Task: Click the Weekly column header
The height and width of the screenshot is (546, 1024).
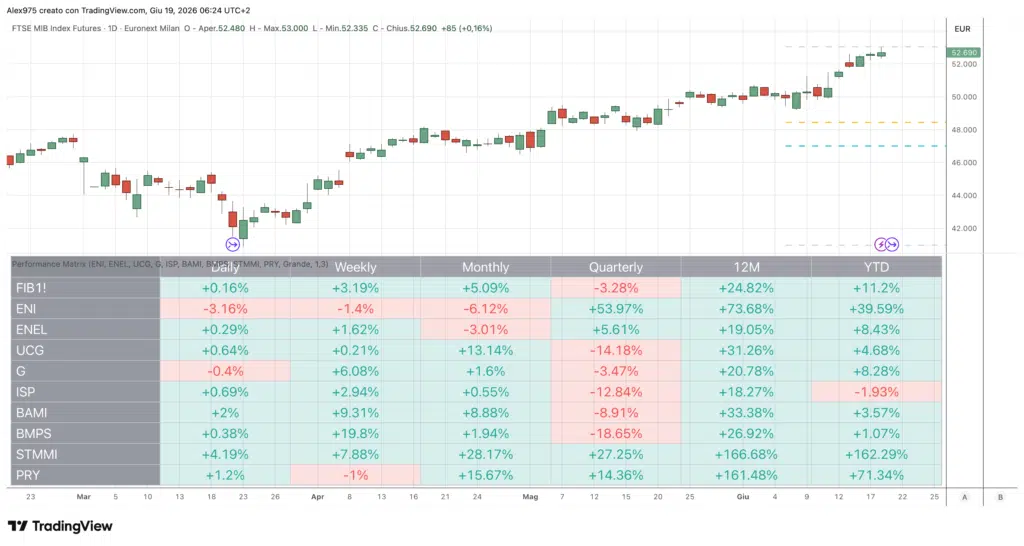Action: (355, 267)
